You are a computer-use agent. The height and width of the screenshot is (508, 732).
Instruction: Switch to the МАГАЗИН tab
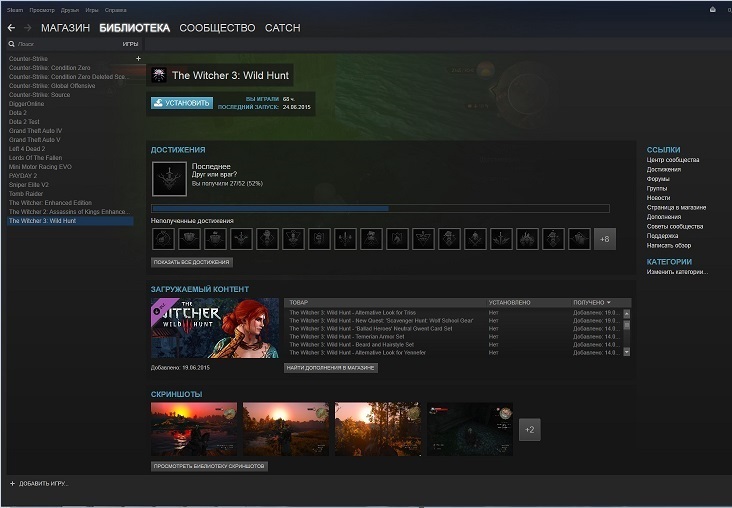(65, 28)
